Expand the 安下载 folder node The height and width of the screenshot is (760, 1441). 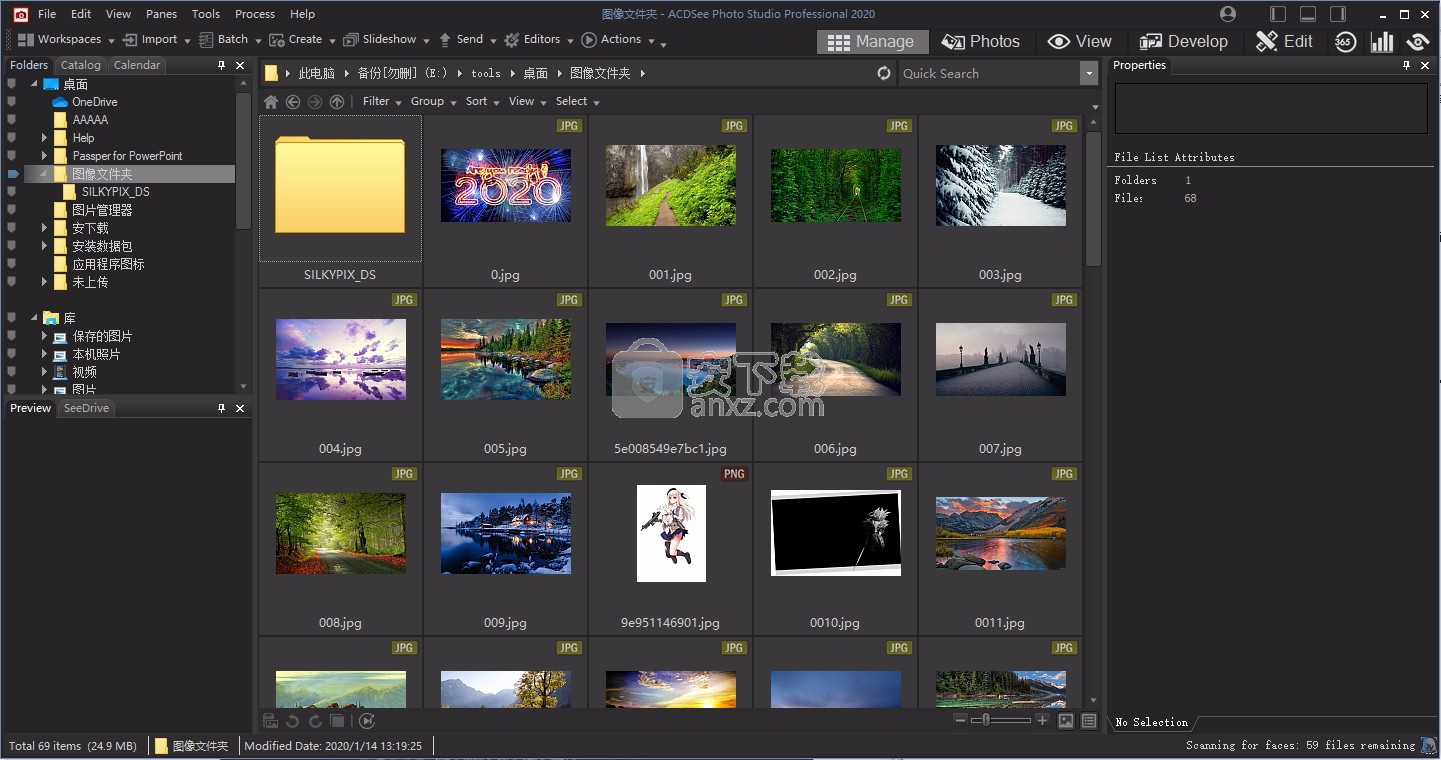44,228
